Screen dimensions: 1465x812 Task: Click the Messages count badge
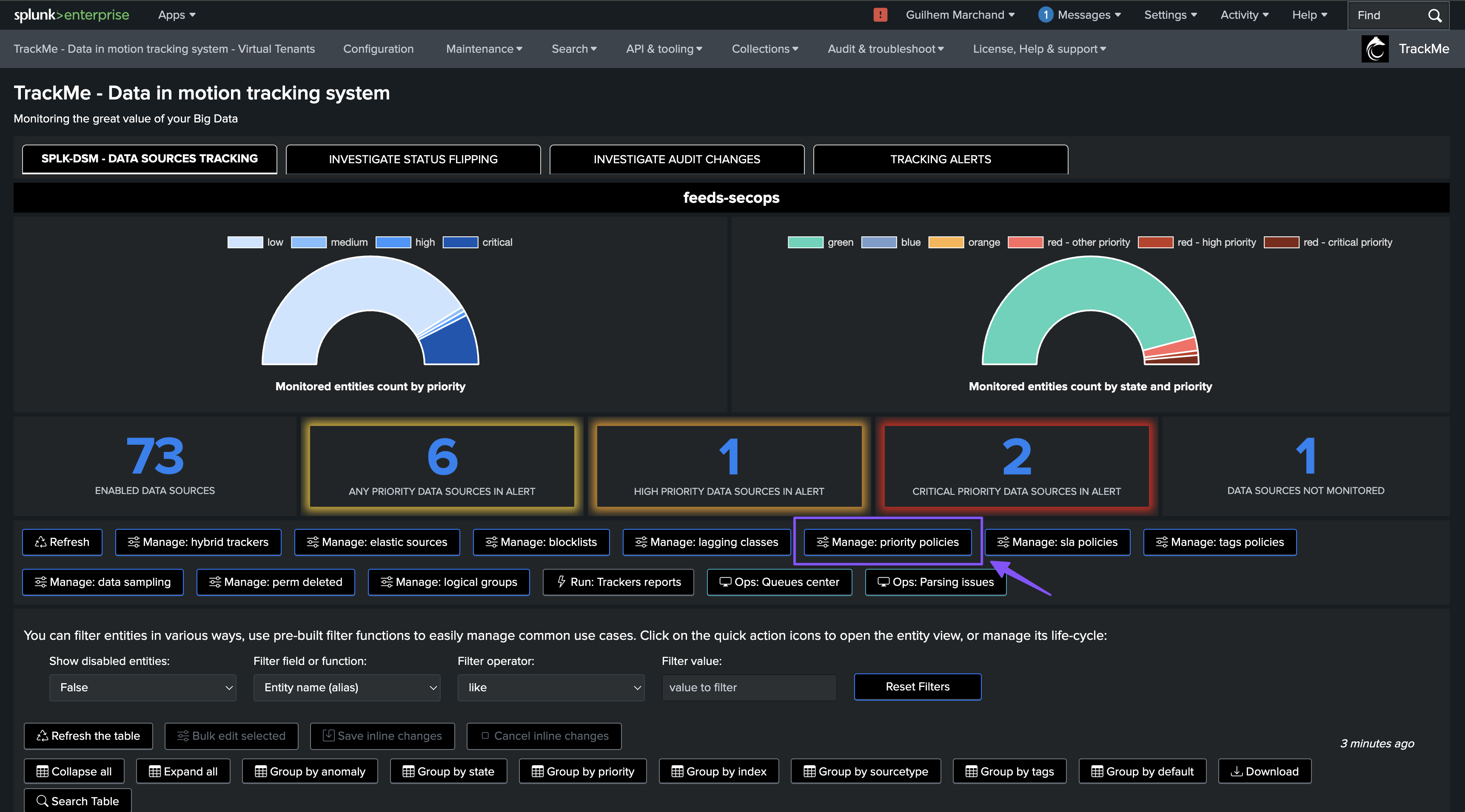1045,15
